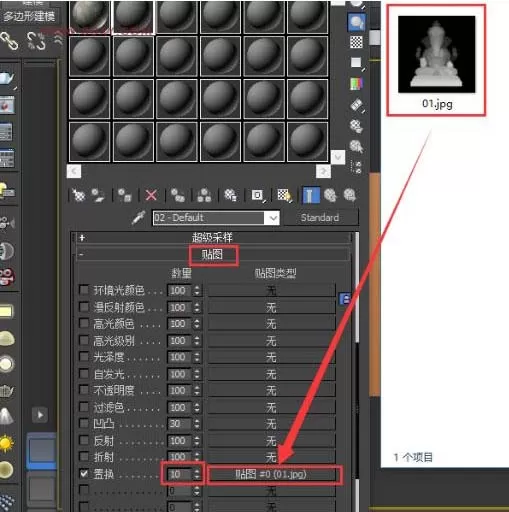Click the 无 map button for 漫反射颜色
The image size is (509, 512).
(271, 307)
